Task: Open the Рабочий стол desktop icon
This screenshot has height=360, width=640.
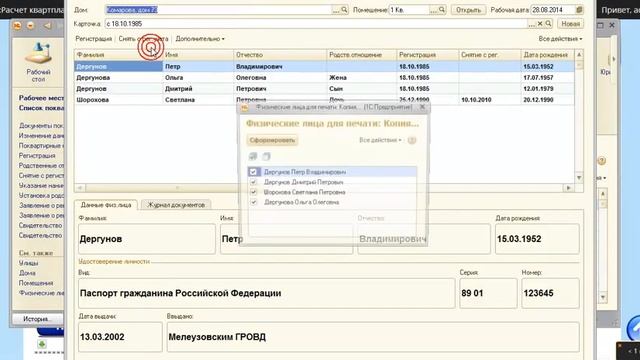Action: click(38, 62)
